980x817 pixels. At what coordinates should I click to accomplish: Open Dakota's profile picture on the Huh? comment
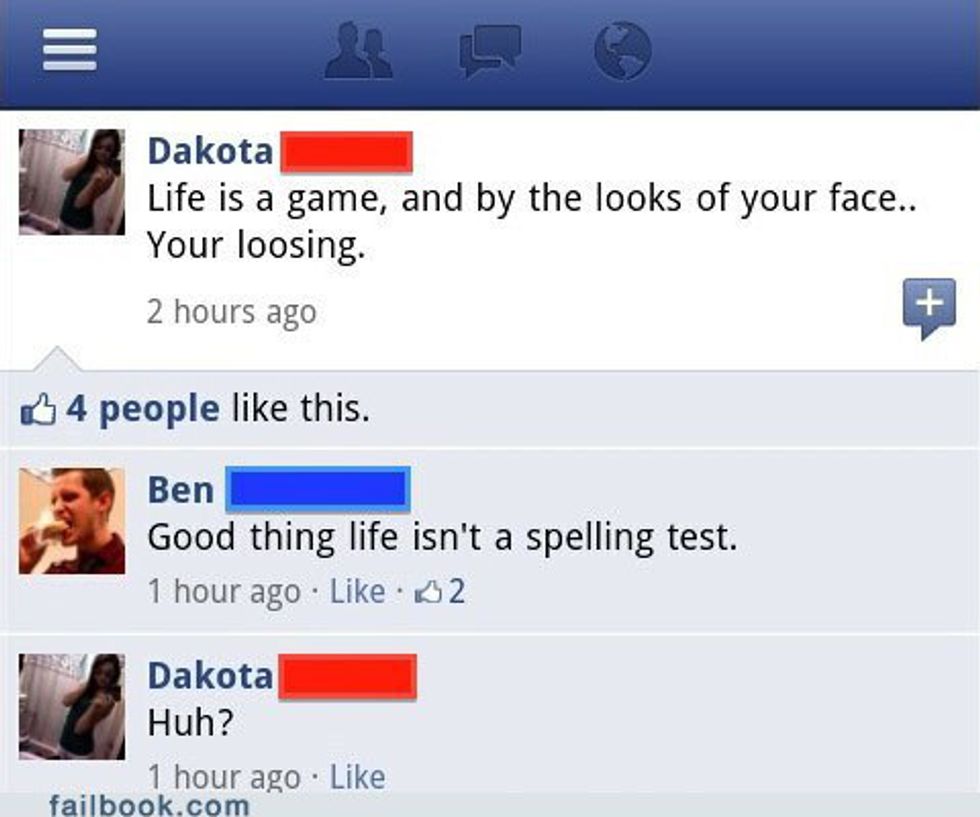[72, 706]
